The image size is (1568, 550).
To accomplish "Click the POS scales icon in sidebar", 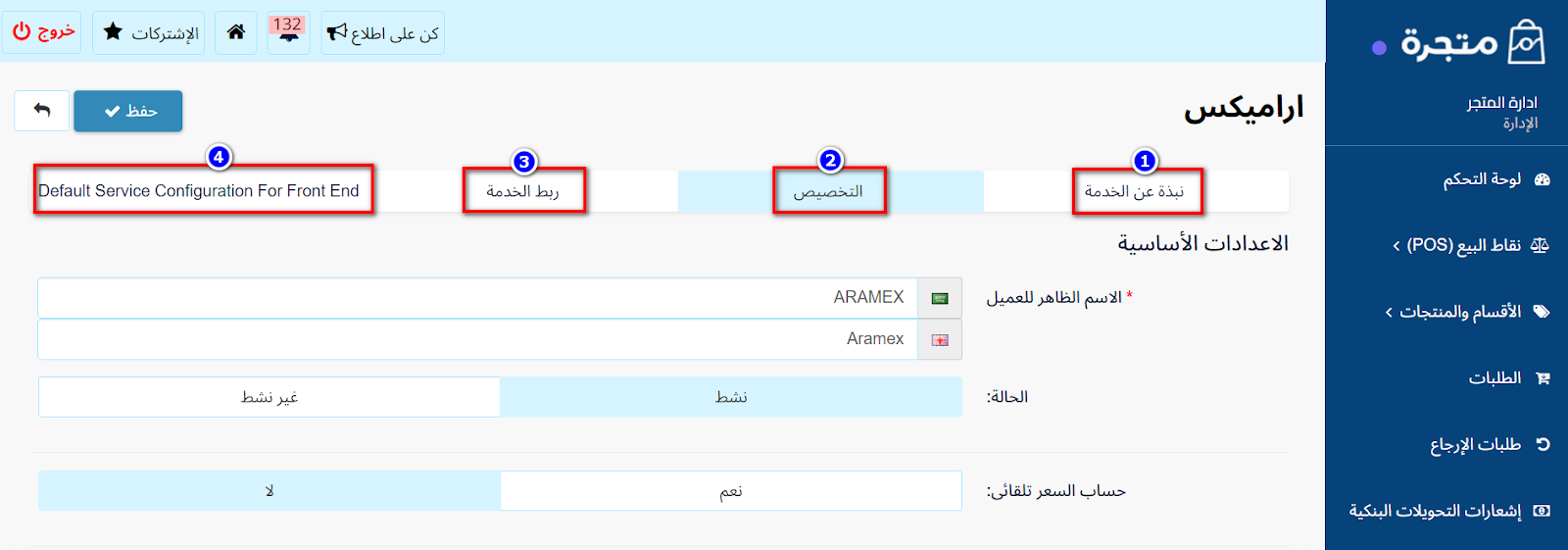I will pos(1540,245).
